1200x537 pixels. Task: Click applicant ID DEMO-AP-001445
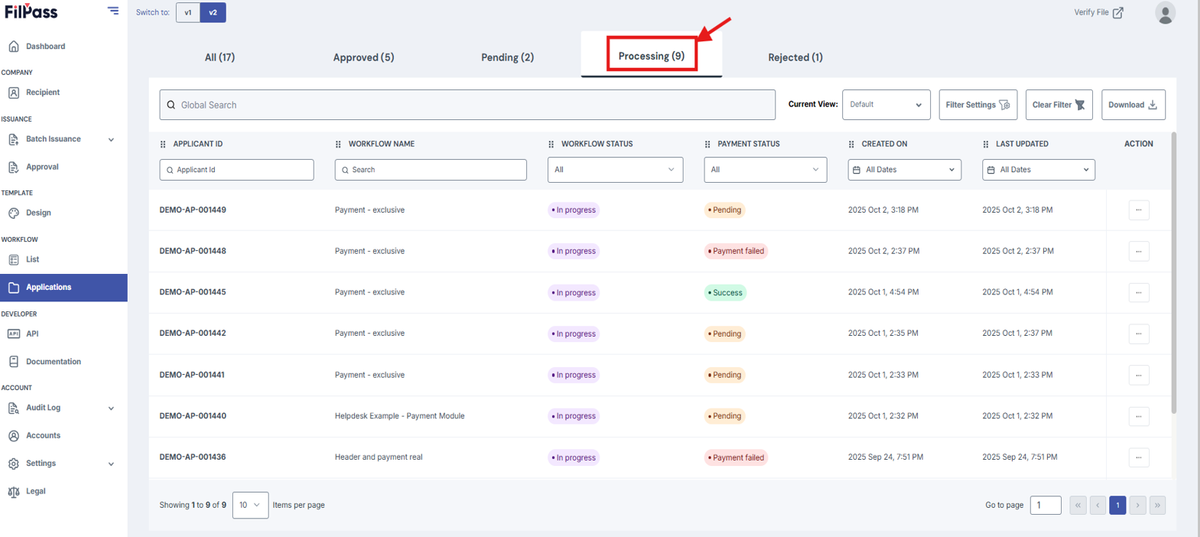click(x=193, y=293)
